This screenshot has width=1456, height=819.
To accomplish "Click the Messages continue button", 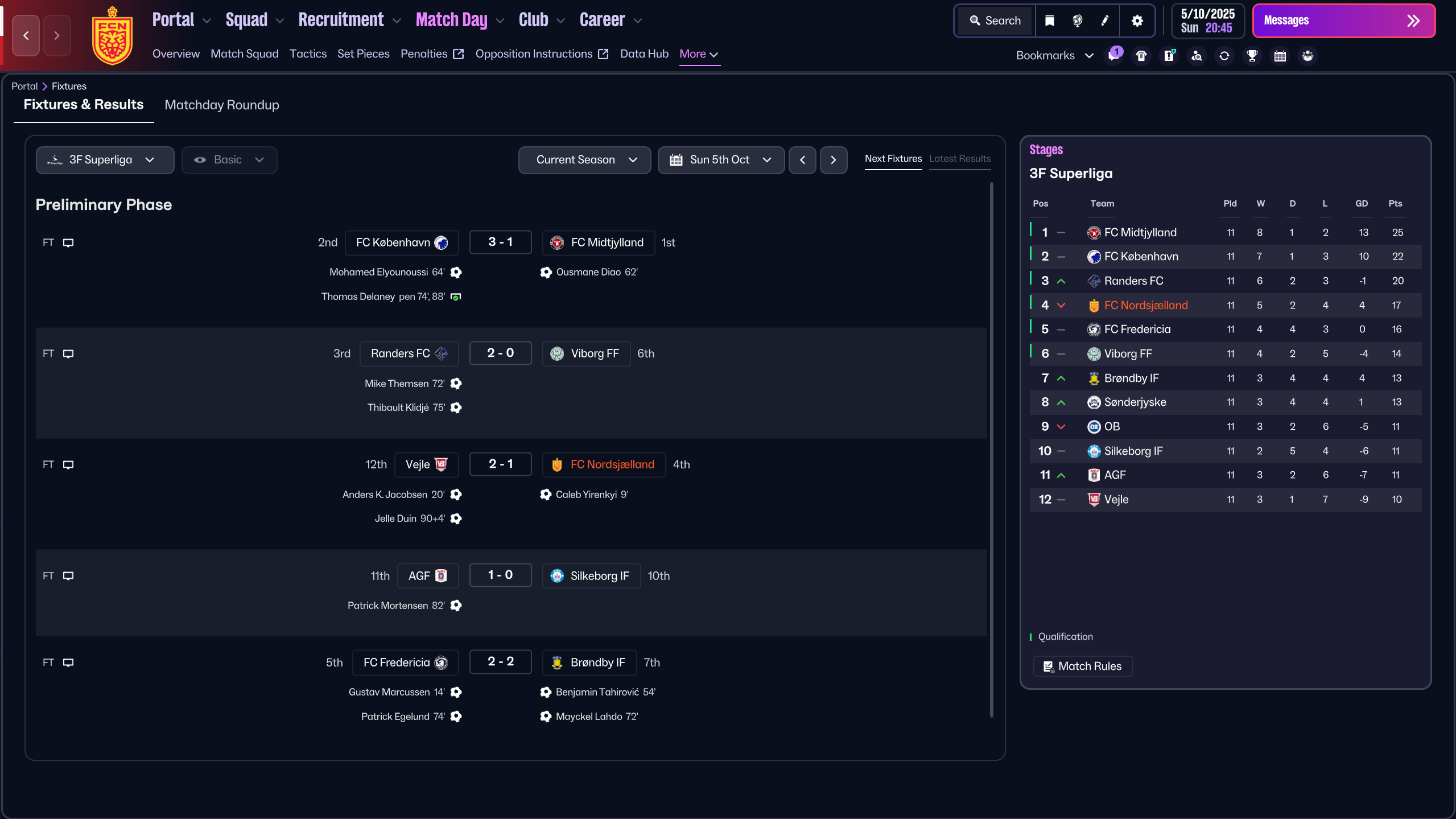I will pos(1343,21).
